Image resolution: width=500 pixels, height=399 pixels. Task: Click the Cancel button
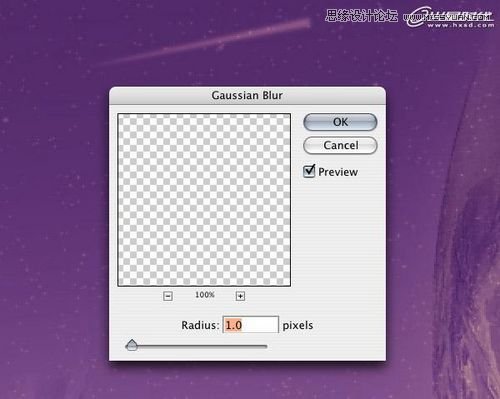(340, 145)
